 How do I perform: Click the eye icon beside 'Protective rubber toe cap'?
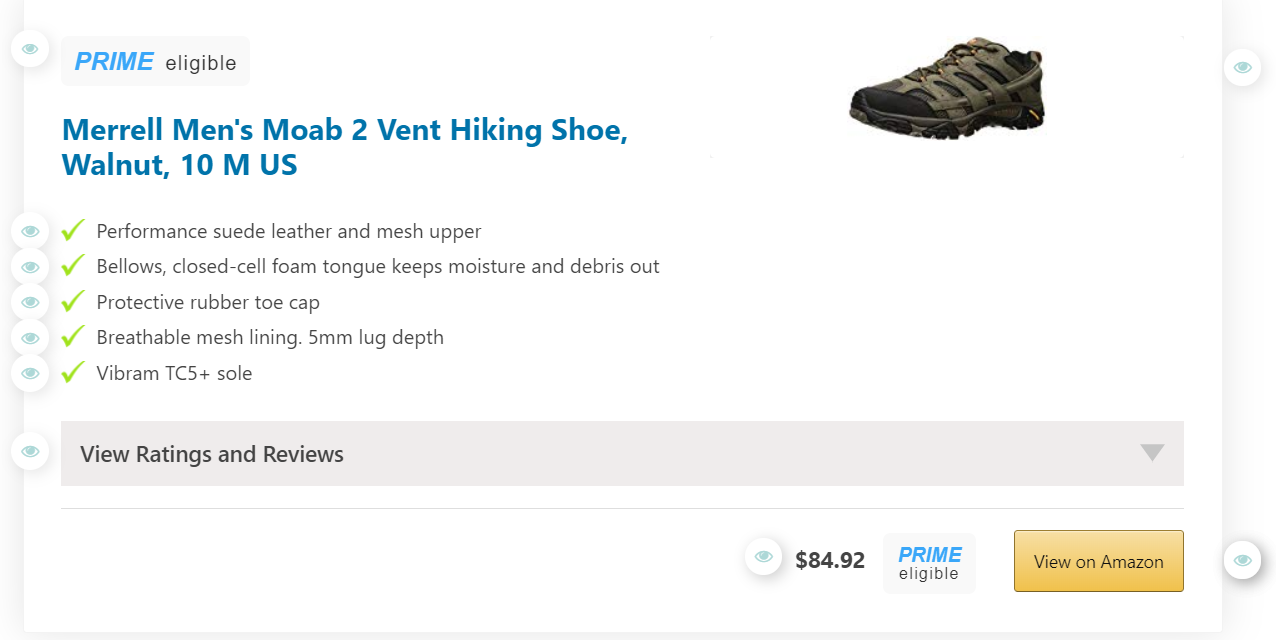pyautogui.click(x=30, y=301)
